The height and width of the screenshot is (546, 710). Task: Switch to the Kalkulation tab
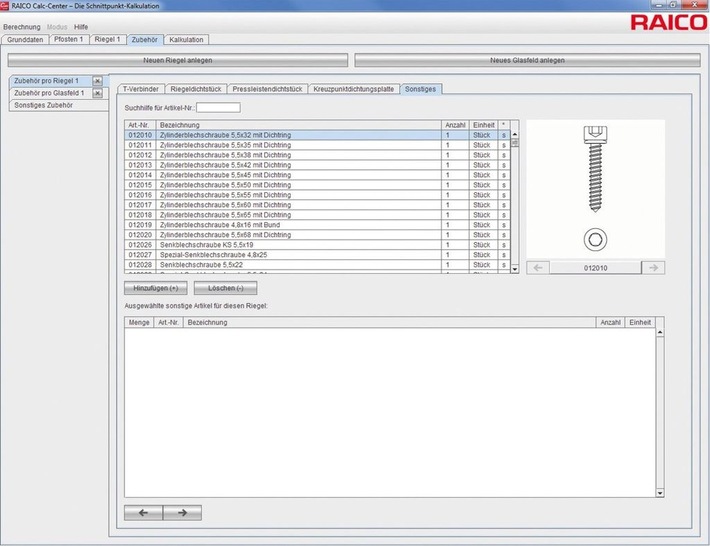[187, 40]
